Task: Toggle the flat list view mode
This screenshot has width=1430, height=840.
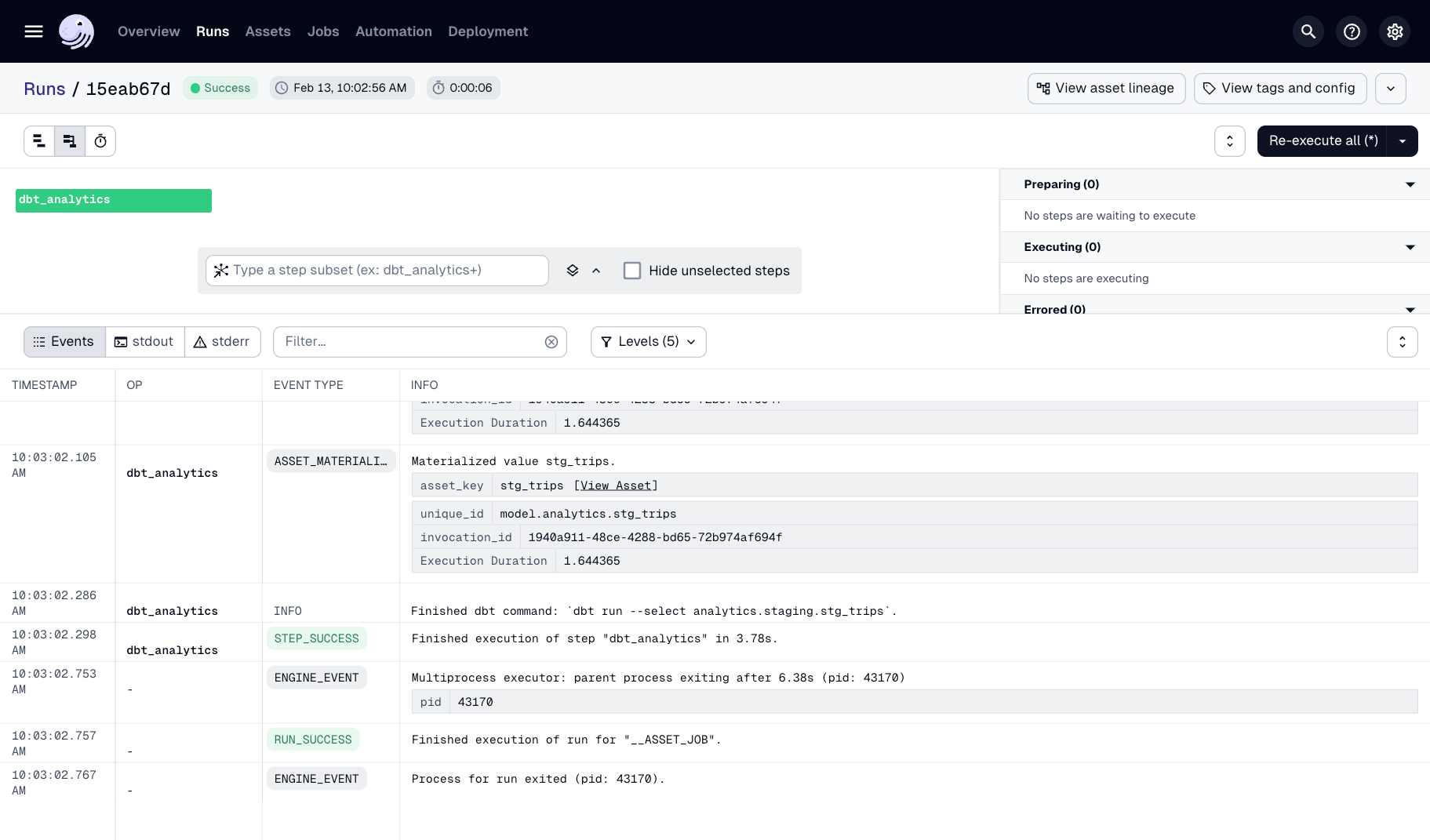Action: coord(39,141)
